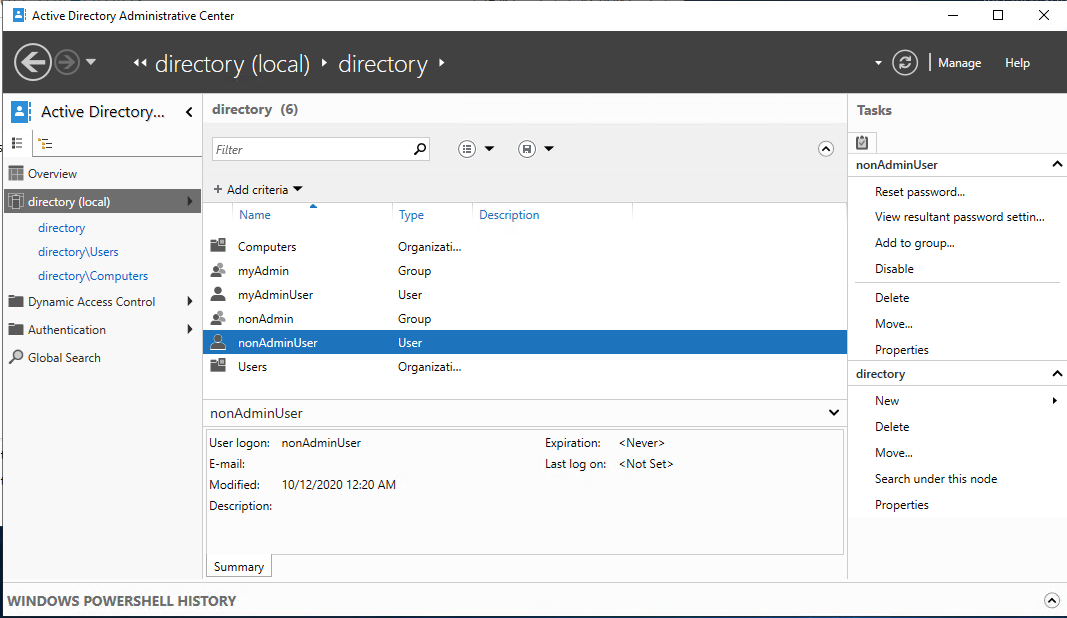
Task: Open the save query dropdown arrow
Action: click(x=548, y=148)
